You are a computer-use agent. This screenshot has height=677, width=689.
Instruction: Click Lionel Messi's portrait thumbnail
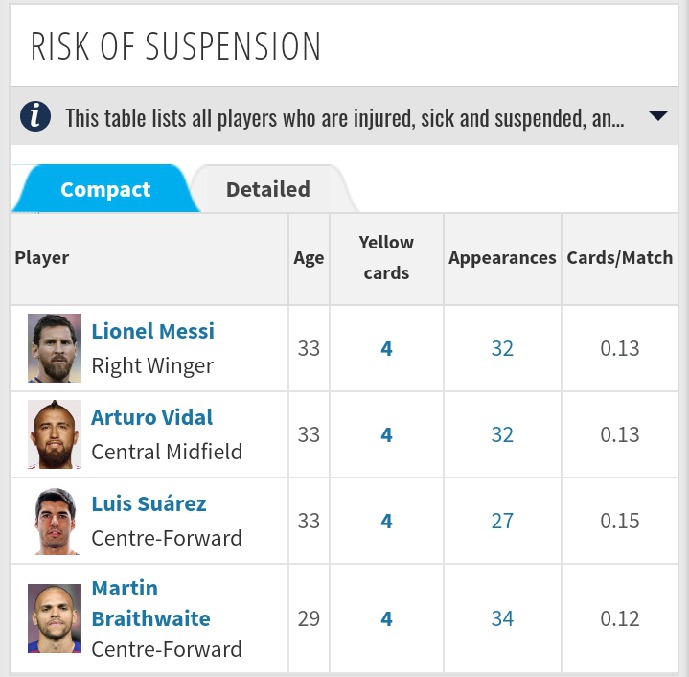[54, 348]
